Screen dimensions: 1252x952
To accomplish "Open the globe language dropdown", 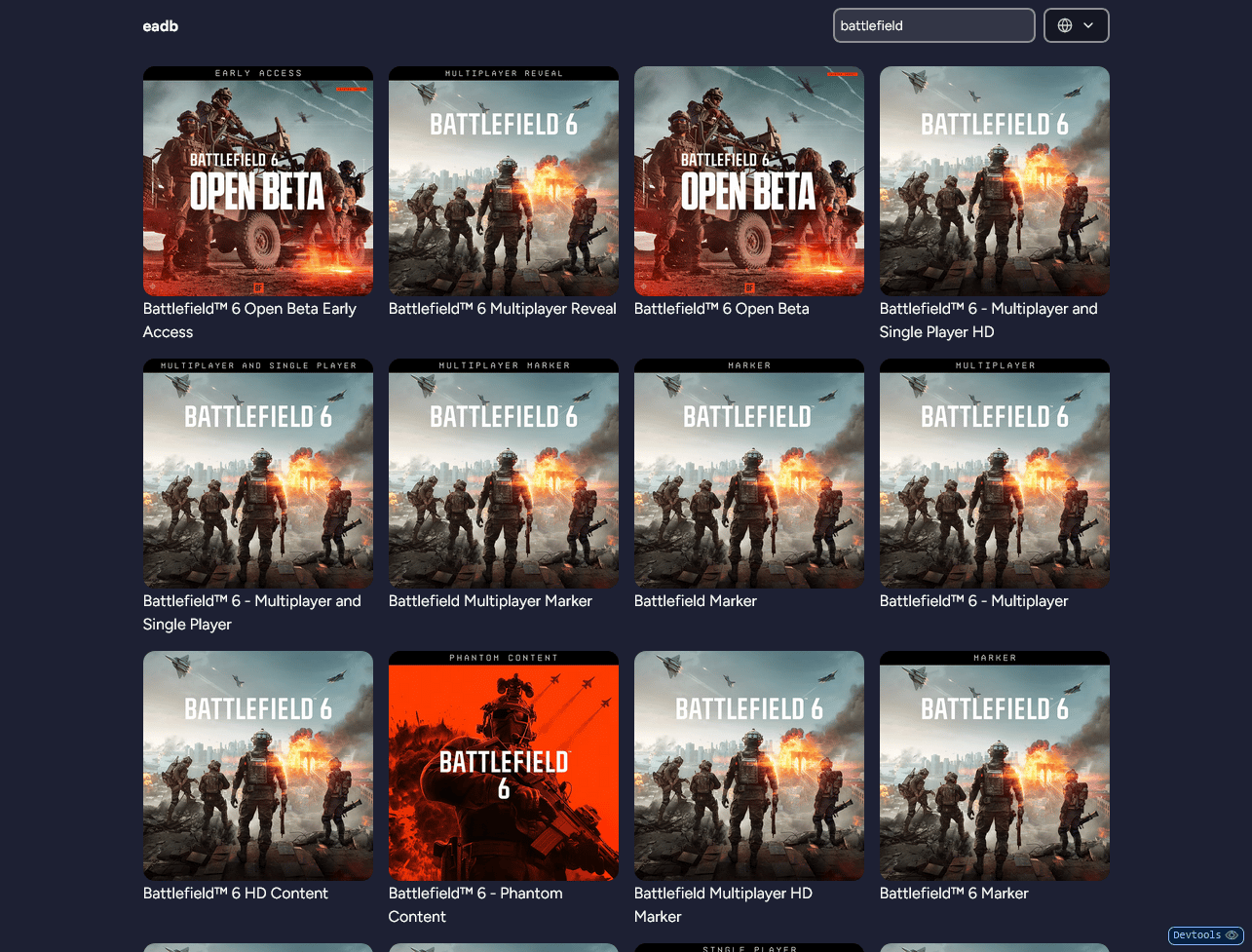I will (1076, 26).
